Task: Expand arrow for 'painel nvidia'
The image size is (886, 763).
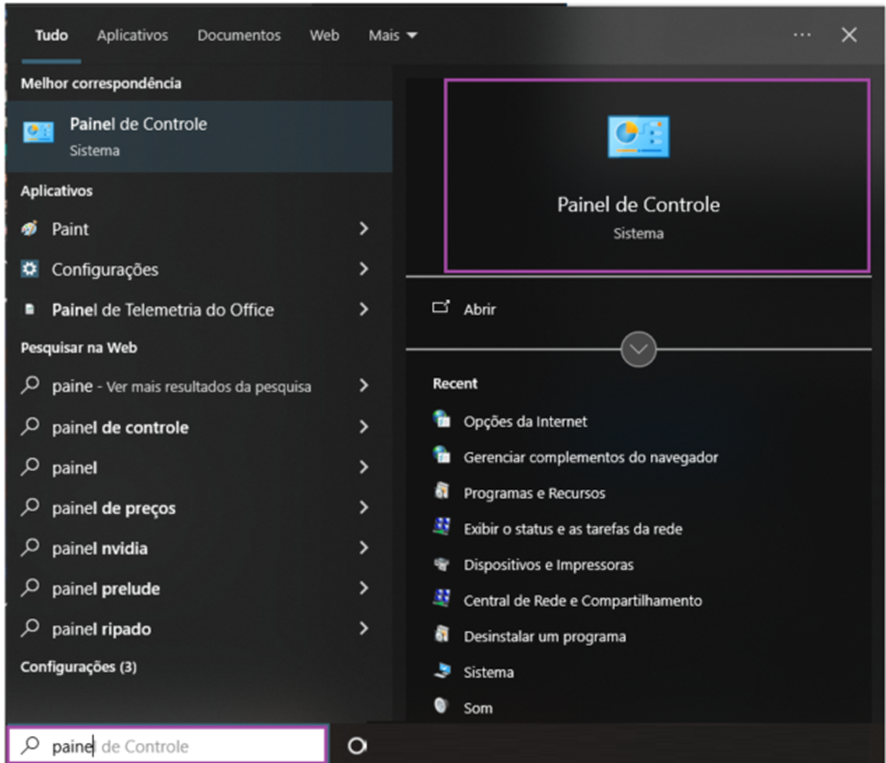Action: coord(364,548)
